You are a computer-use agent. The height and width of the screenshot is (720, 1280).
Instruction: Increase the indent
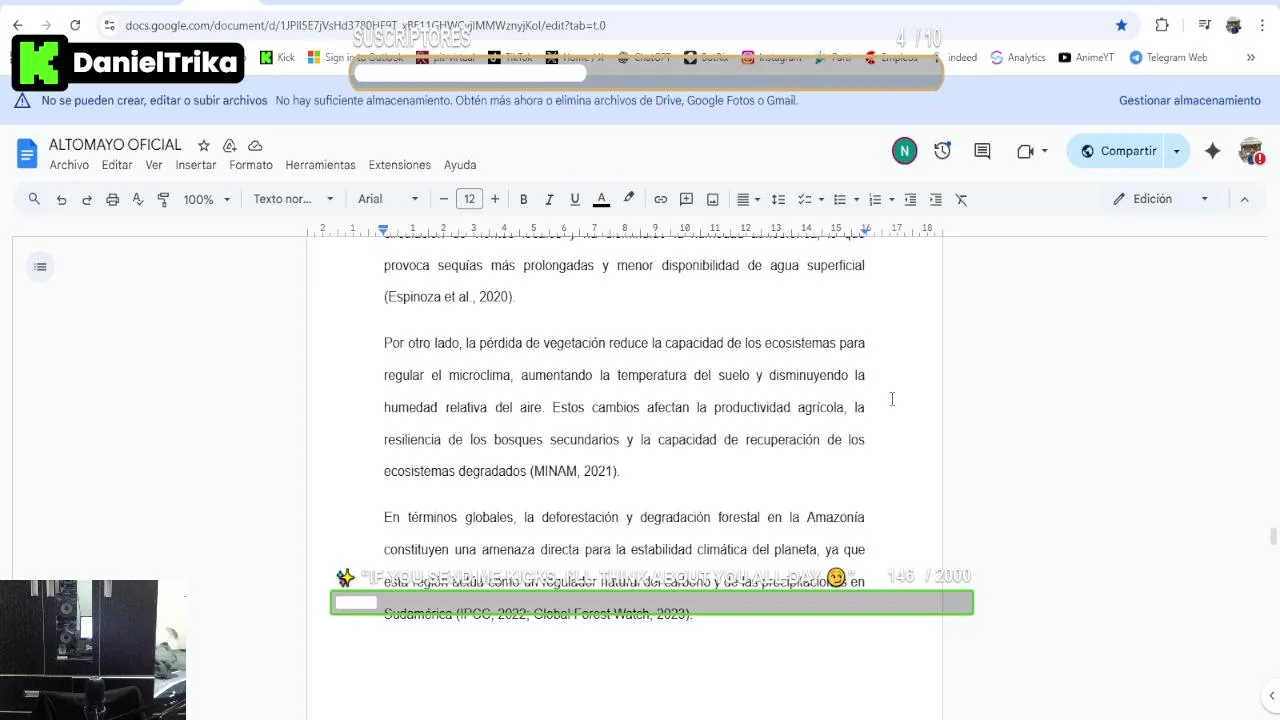coord(936,199)
